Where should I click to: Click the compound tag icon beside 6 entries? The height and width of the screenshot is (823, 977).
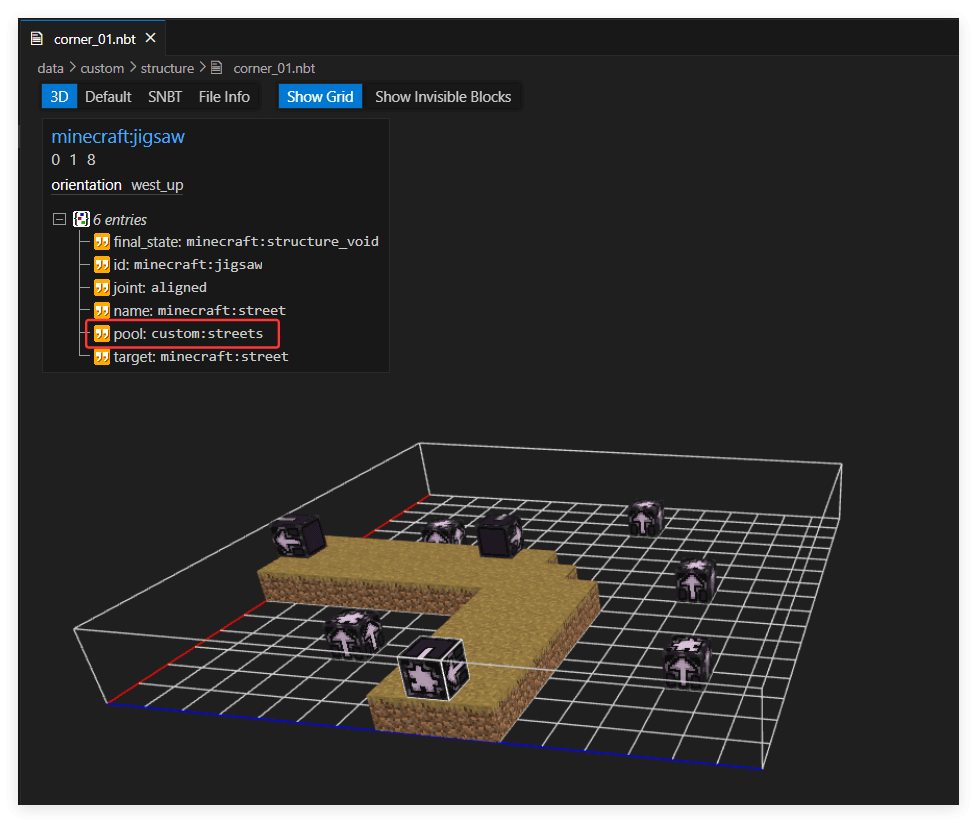[x=81, y=219]
